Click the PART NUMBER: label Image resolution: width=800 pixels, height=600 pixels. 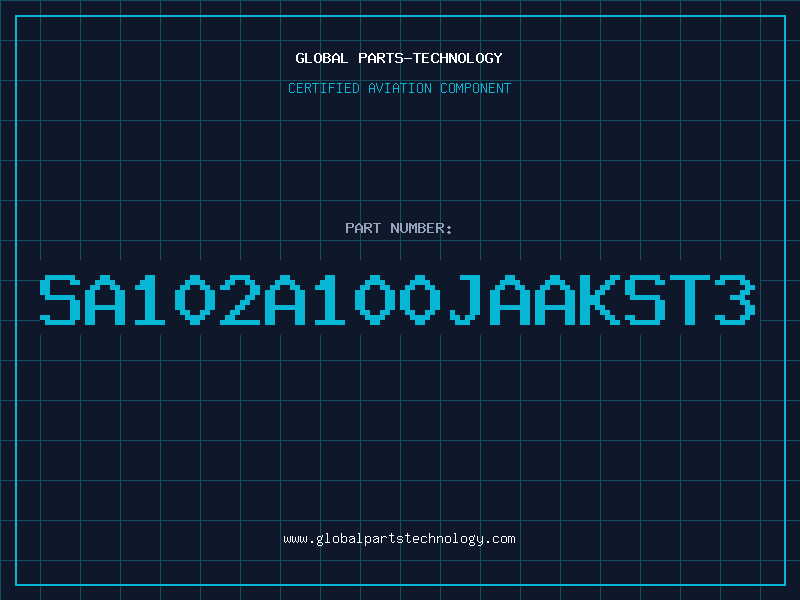click(399, 228)
